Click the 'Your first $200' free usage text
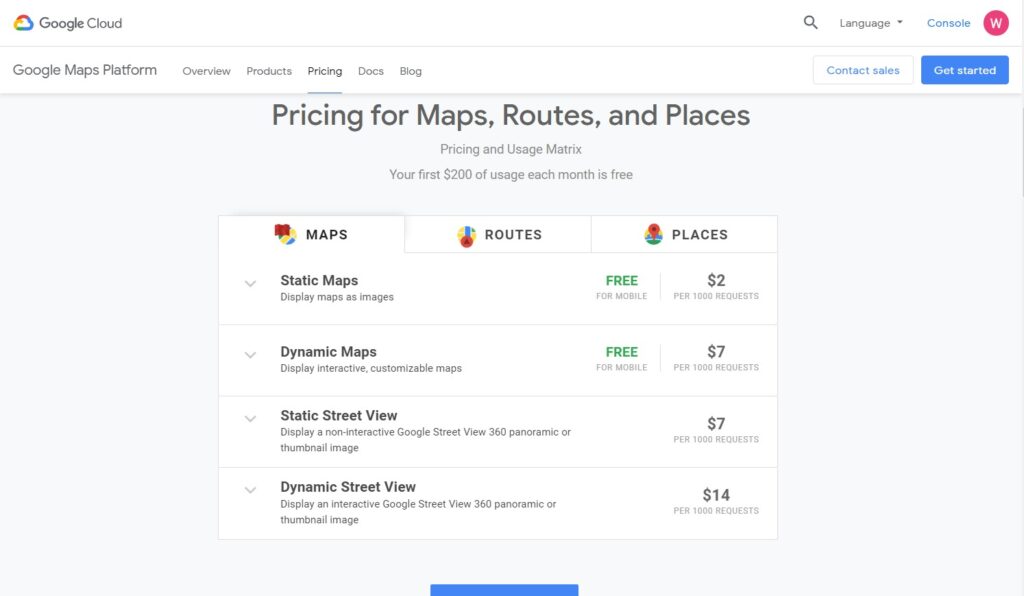1024x596 pixels. (x=511, y=175)
